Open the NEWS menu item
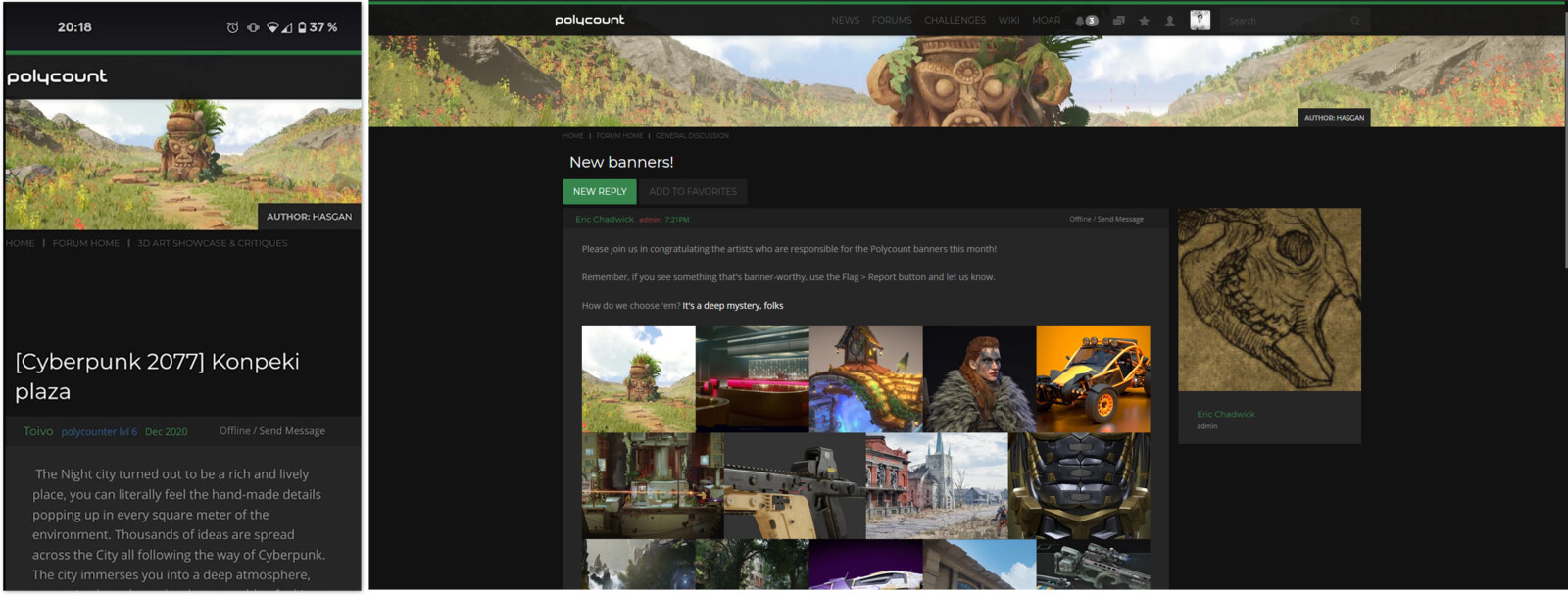This screenshot has height=596, width=1568. click(845, 21)
